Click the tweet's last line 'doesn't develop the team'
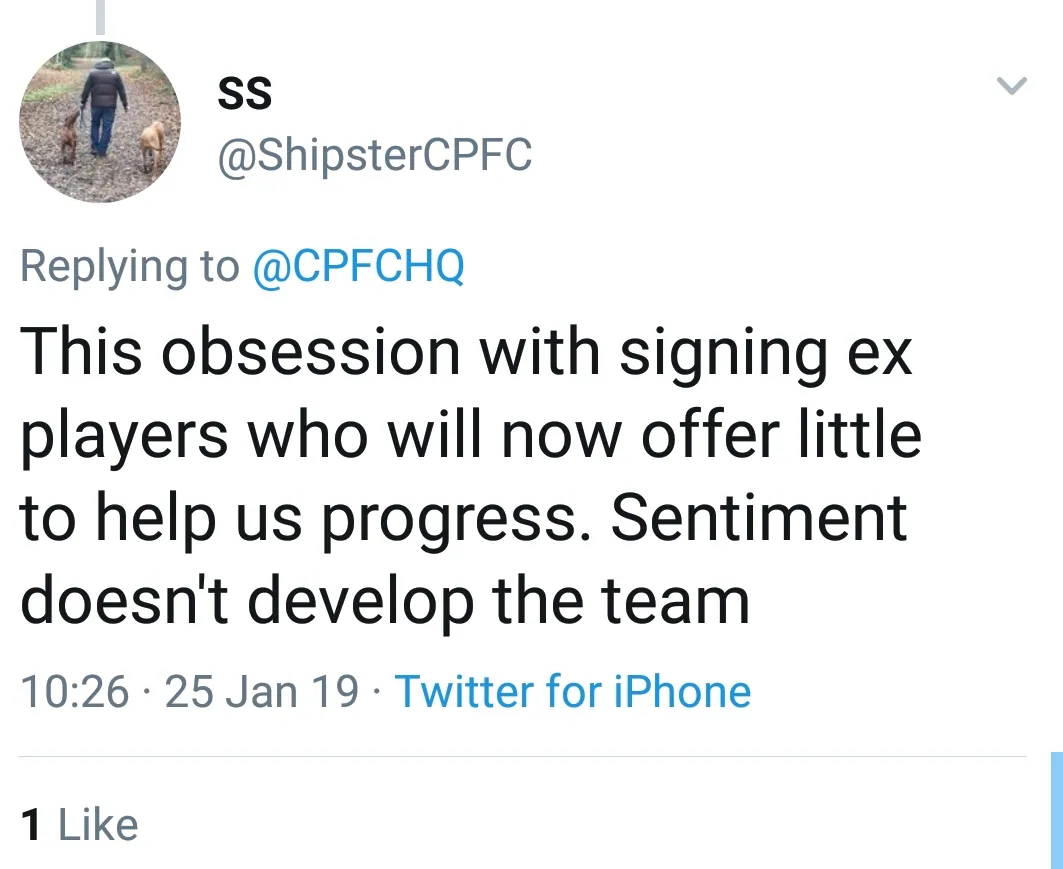The width and height of the screenshot is (1063, 869). 385,600
